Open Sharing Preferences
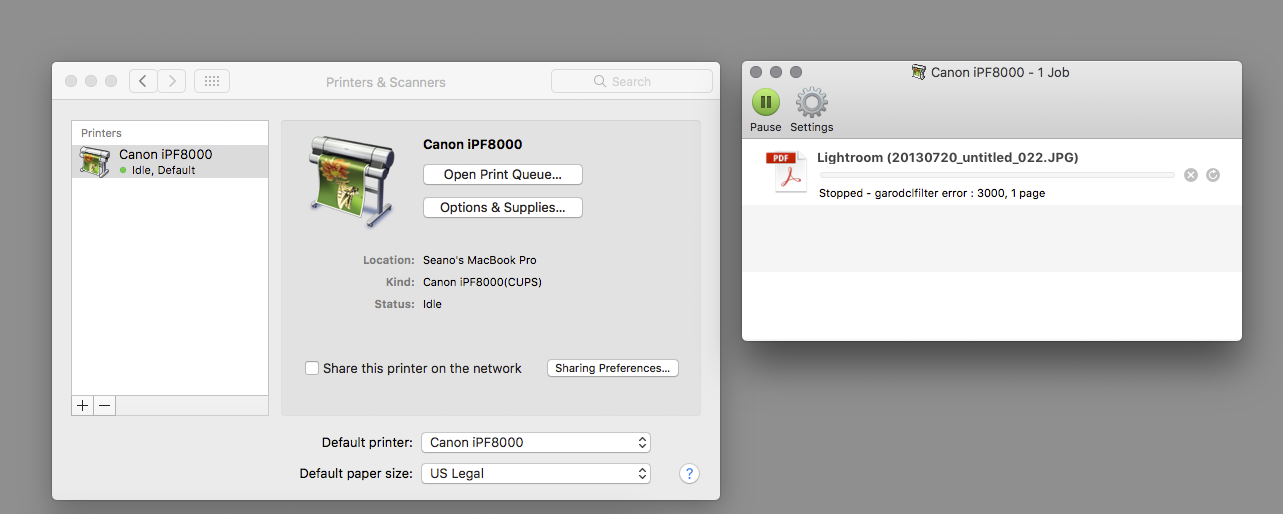This screenshot has width=1283, height=514. [612, 368]
